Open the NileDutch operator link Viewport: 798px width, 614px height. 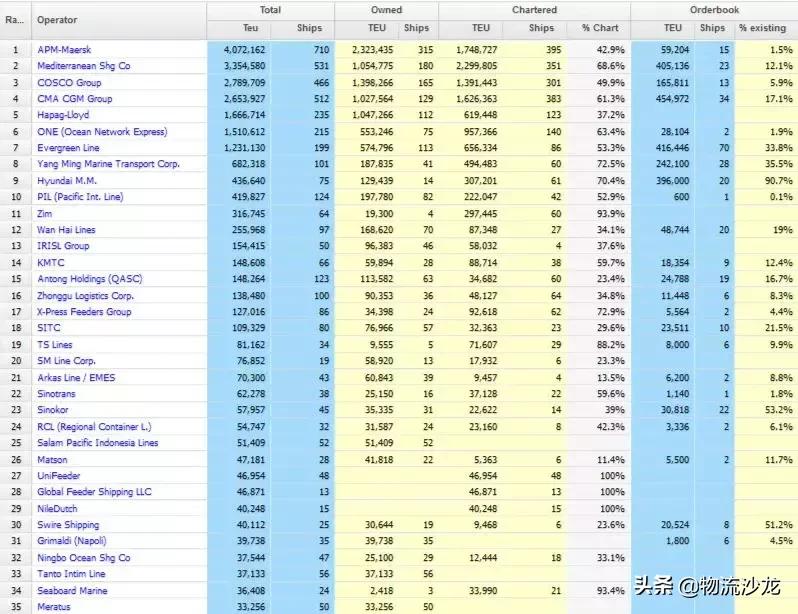point(58,509)
